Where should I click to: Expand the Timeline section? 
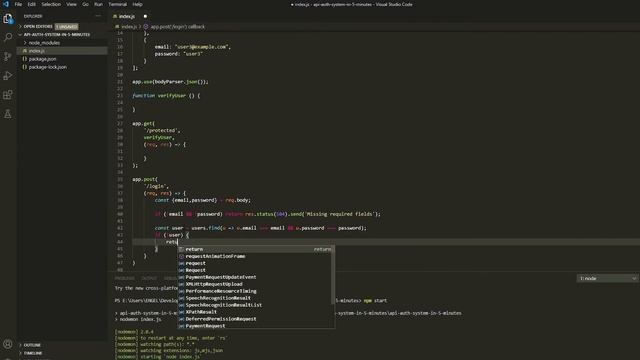[33, 353]
